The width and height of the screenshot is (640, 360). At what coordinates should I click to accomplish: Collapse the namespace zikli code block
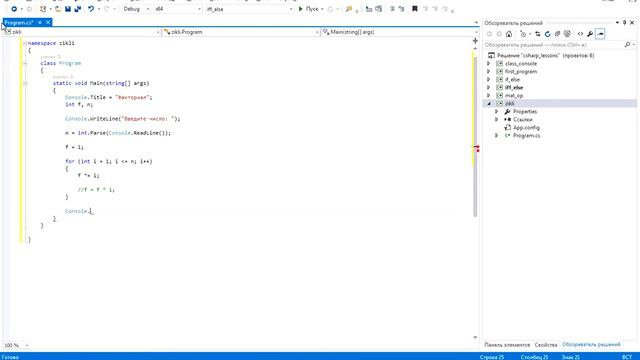click(x=25, y=43)
